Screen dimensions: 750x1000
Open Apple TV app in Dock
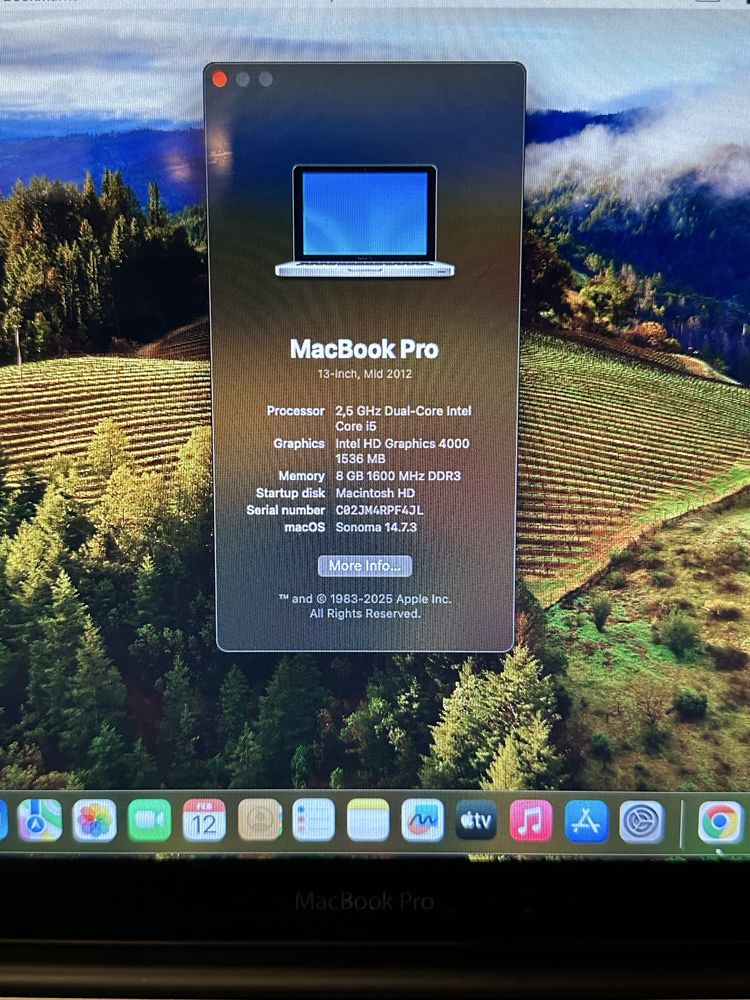point(476,820)
